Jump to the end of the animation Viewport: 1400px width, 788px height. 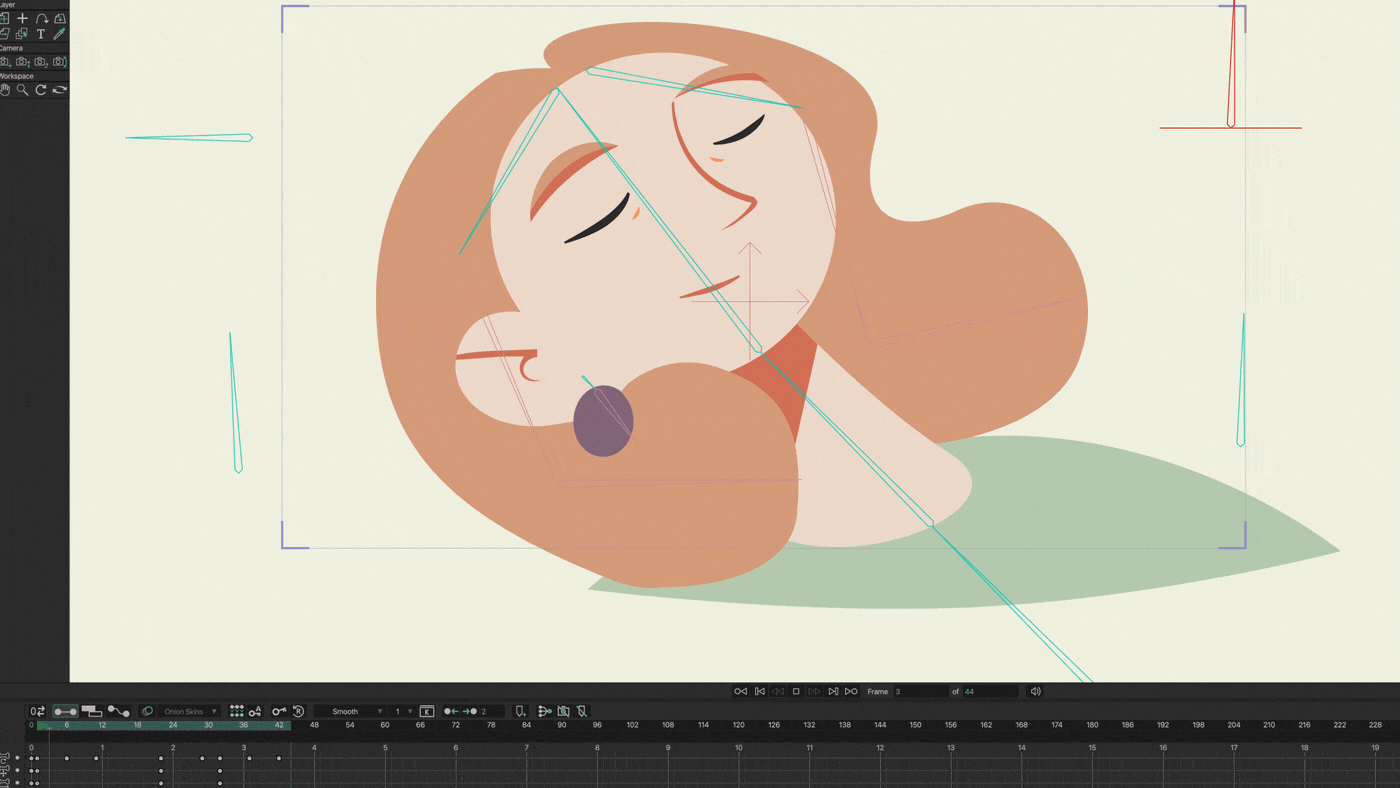851,691
